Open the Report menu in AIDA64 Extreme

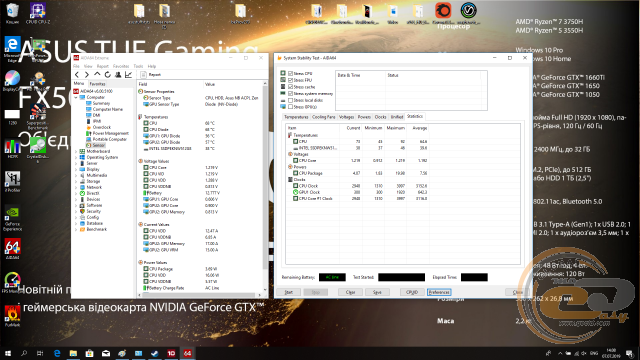coord(102,66)
